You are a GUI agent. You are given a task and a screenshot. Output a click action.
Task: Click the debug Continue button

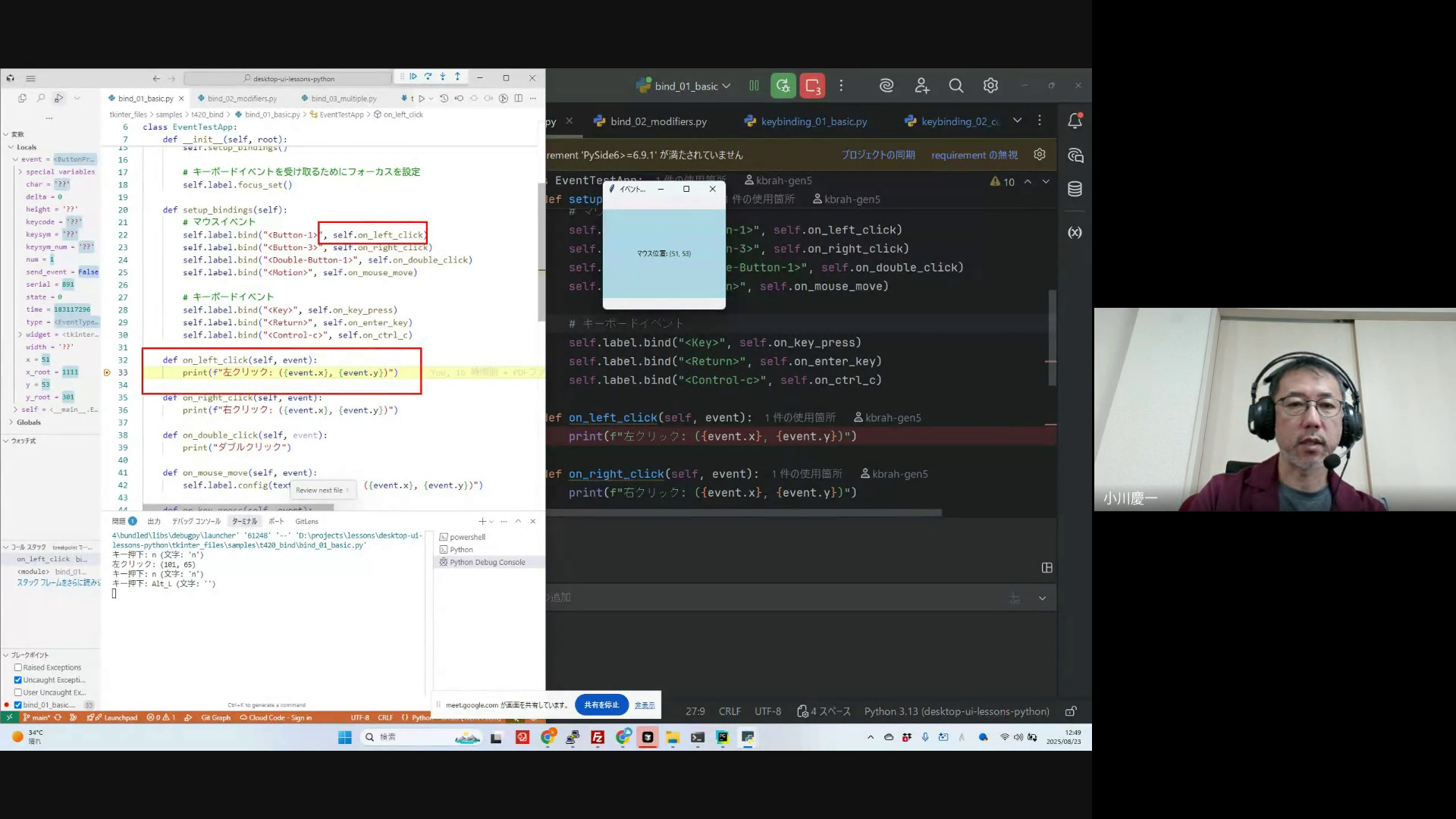click(x=413, y=77)
